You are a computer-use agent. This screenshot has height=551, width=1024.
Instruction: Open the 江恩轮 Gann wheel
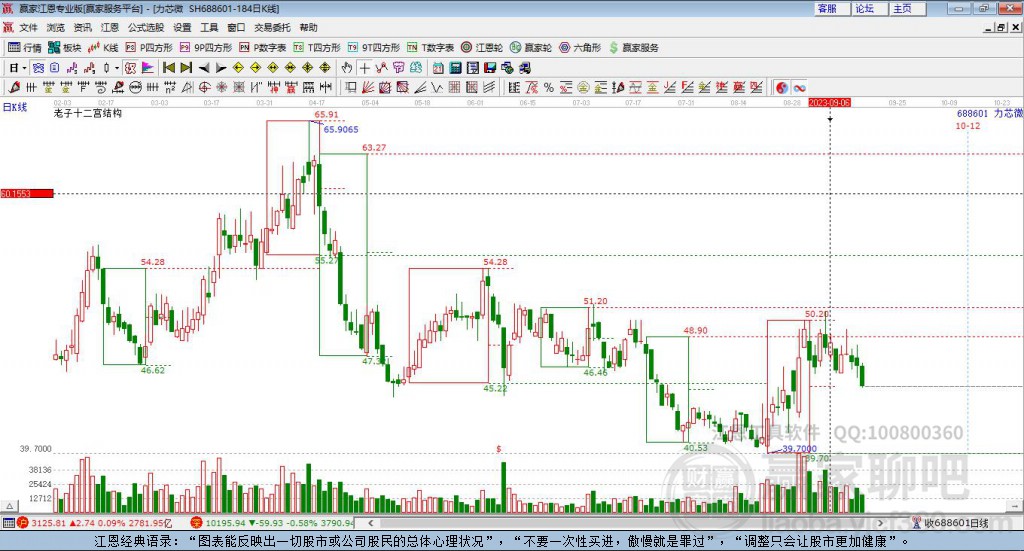482,48
